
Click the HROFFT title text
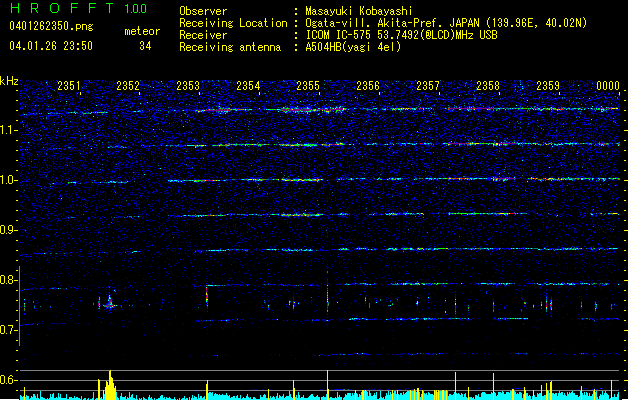coord(62,8)
